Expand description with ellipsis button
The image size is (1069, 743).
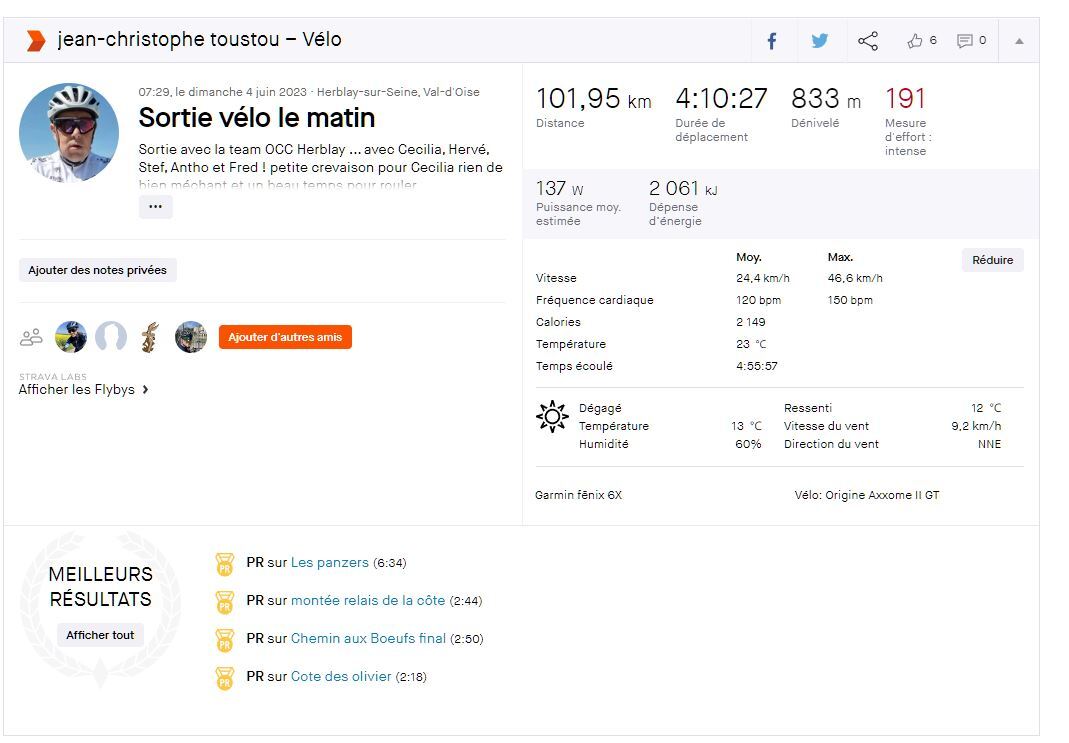tap(155, 207)
